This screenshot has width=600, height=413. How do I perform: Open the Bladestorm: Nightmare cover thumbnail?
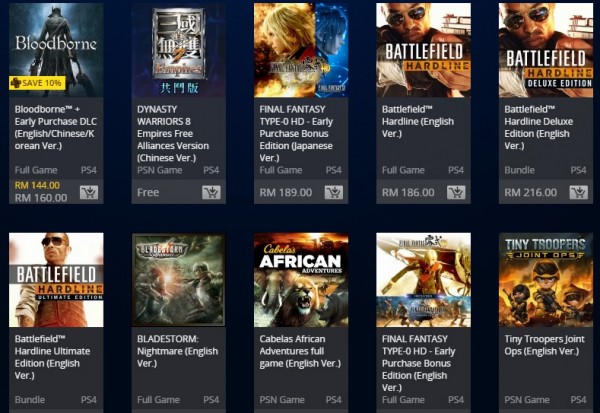tap(179, 279)
